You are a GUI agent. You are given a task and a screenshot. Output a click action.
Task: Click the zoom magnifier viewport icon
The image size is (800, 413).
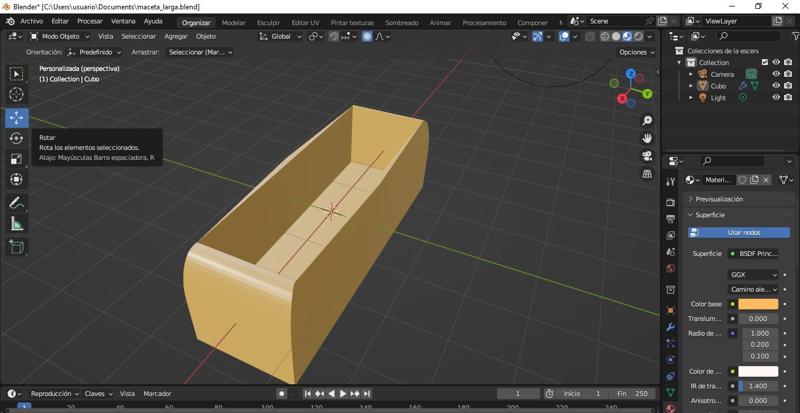(x=647, y=121)
